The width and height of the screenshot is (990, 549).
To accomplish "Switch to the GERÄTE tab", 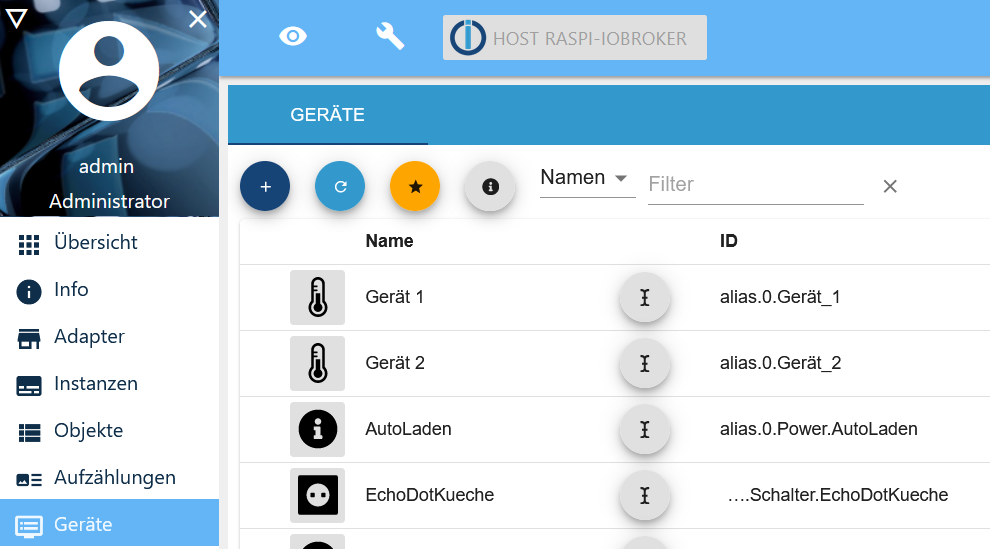I will coord(328,115).
